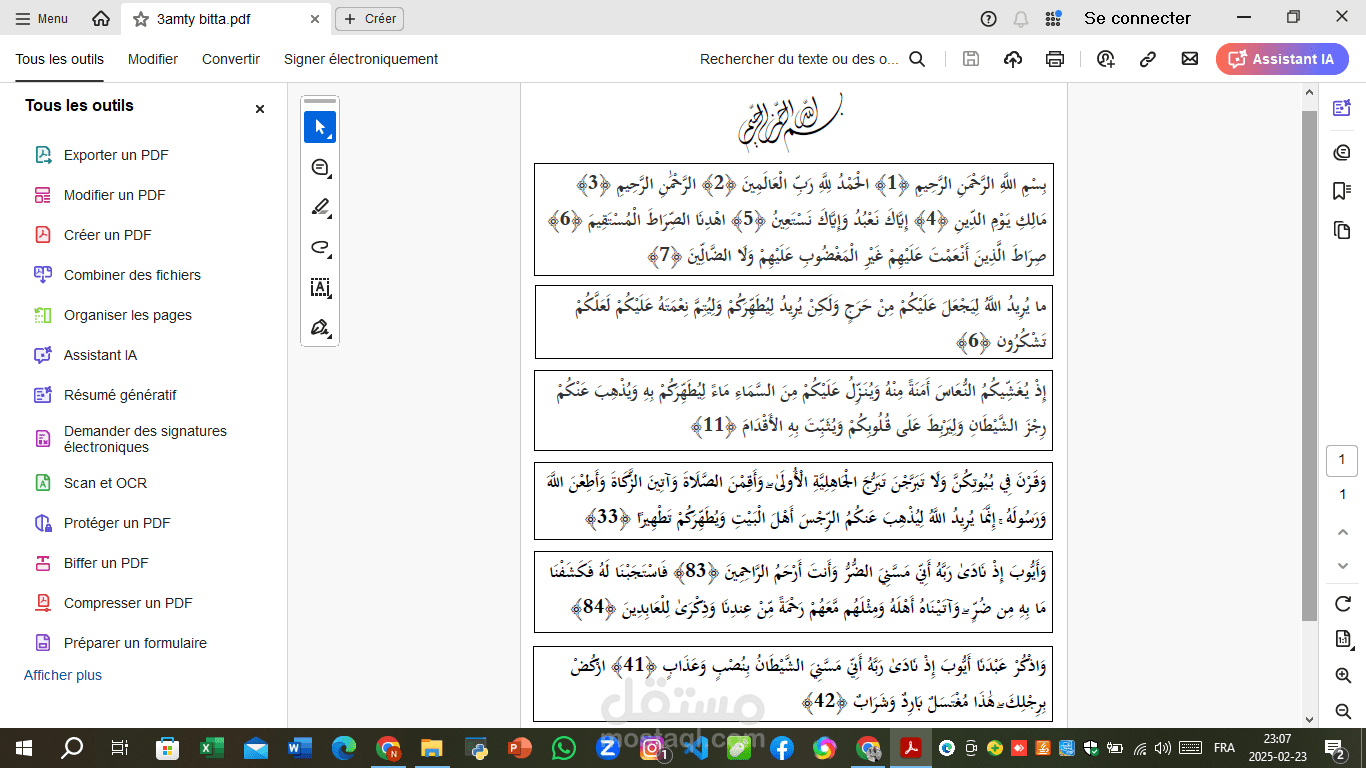The image size is (1366, 768).
Task: Click Se connecter
Action: click(1137, 18)
